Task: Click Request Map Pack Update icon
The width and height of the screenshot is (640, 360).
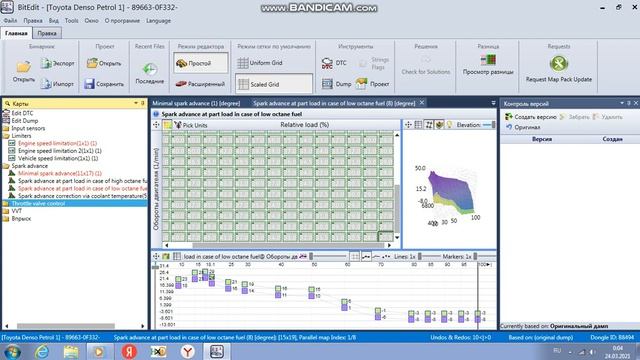Action: coord(559,64)
